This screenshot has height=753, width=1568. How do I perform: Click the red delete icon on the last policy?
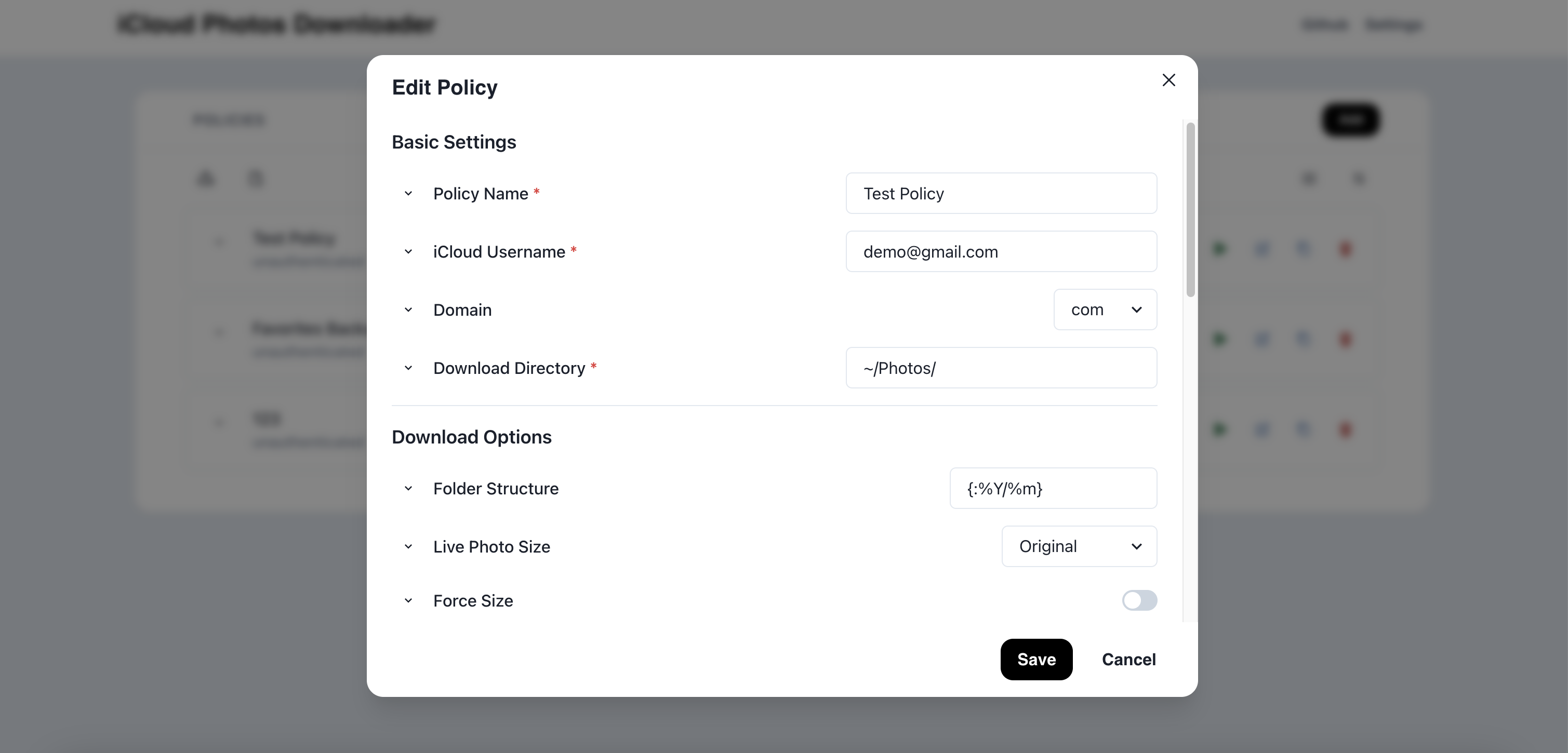(x=1346, y=429)
